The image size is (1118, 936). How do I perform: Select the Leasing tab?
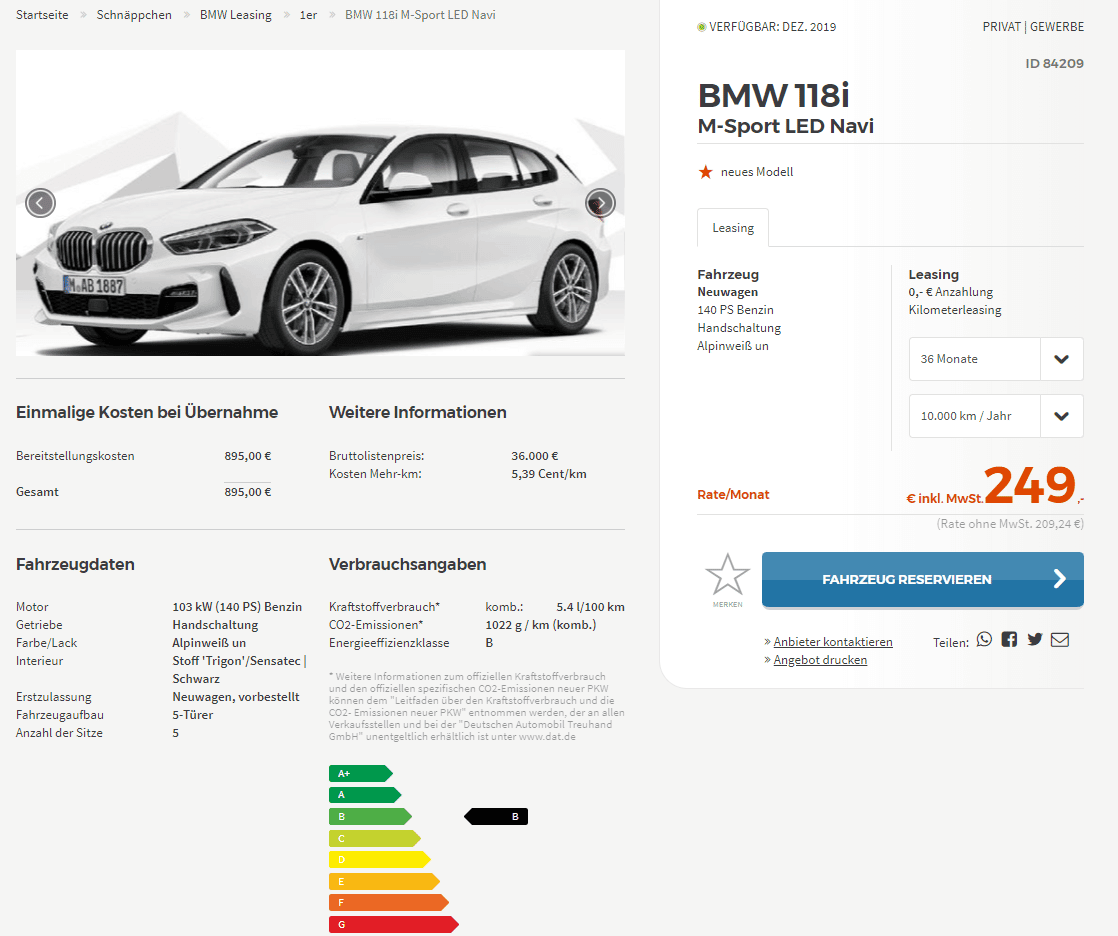coord(733,228)
